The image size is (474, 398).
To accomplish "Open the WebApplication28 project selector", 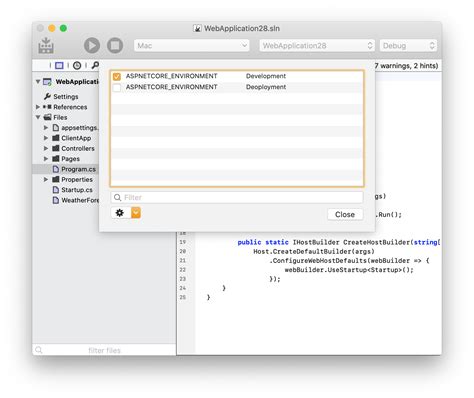I will 317,45.
